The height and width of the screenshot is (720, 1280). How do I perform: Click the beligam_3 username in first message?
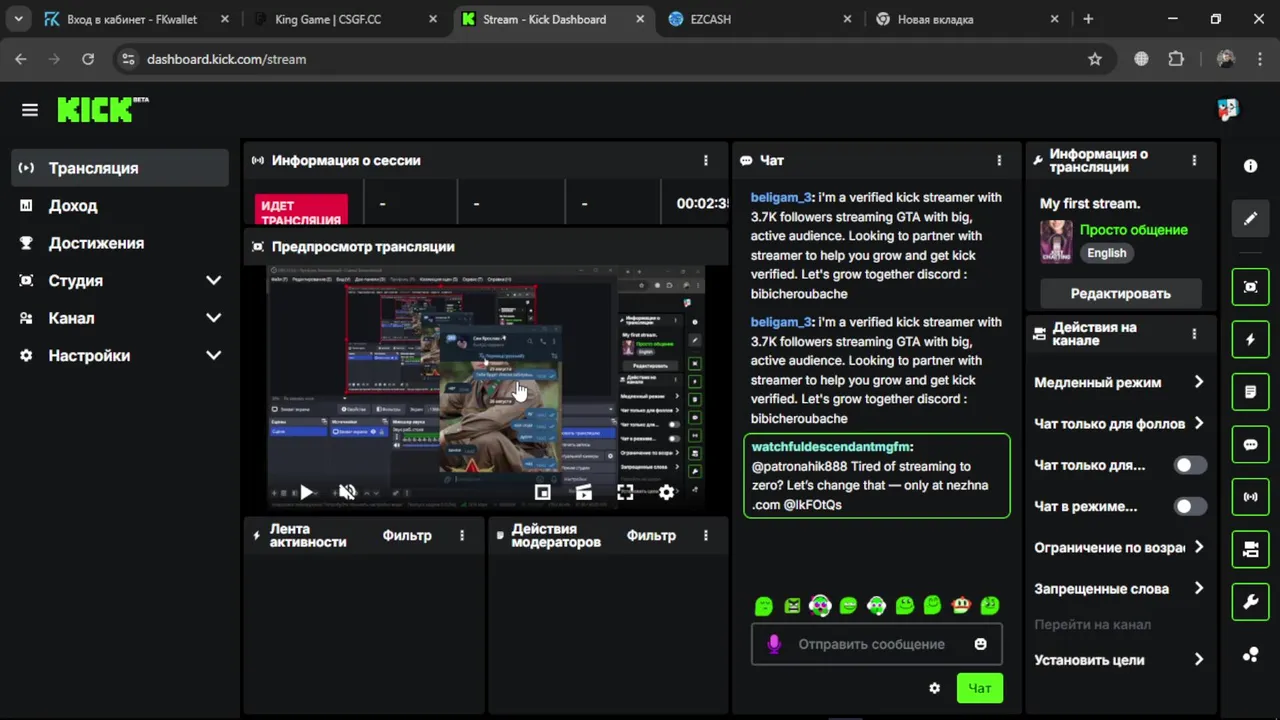[781, 198]
